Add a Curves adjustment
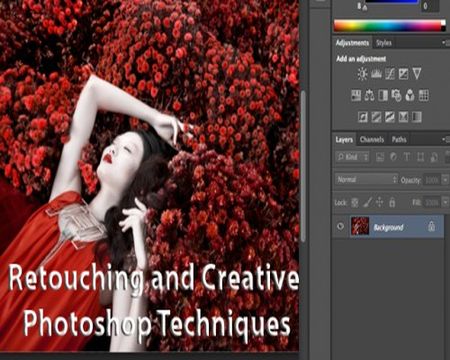Image resolution: width=450 pixels, height=360 pixels. (390, 74)
